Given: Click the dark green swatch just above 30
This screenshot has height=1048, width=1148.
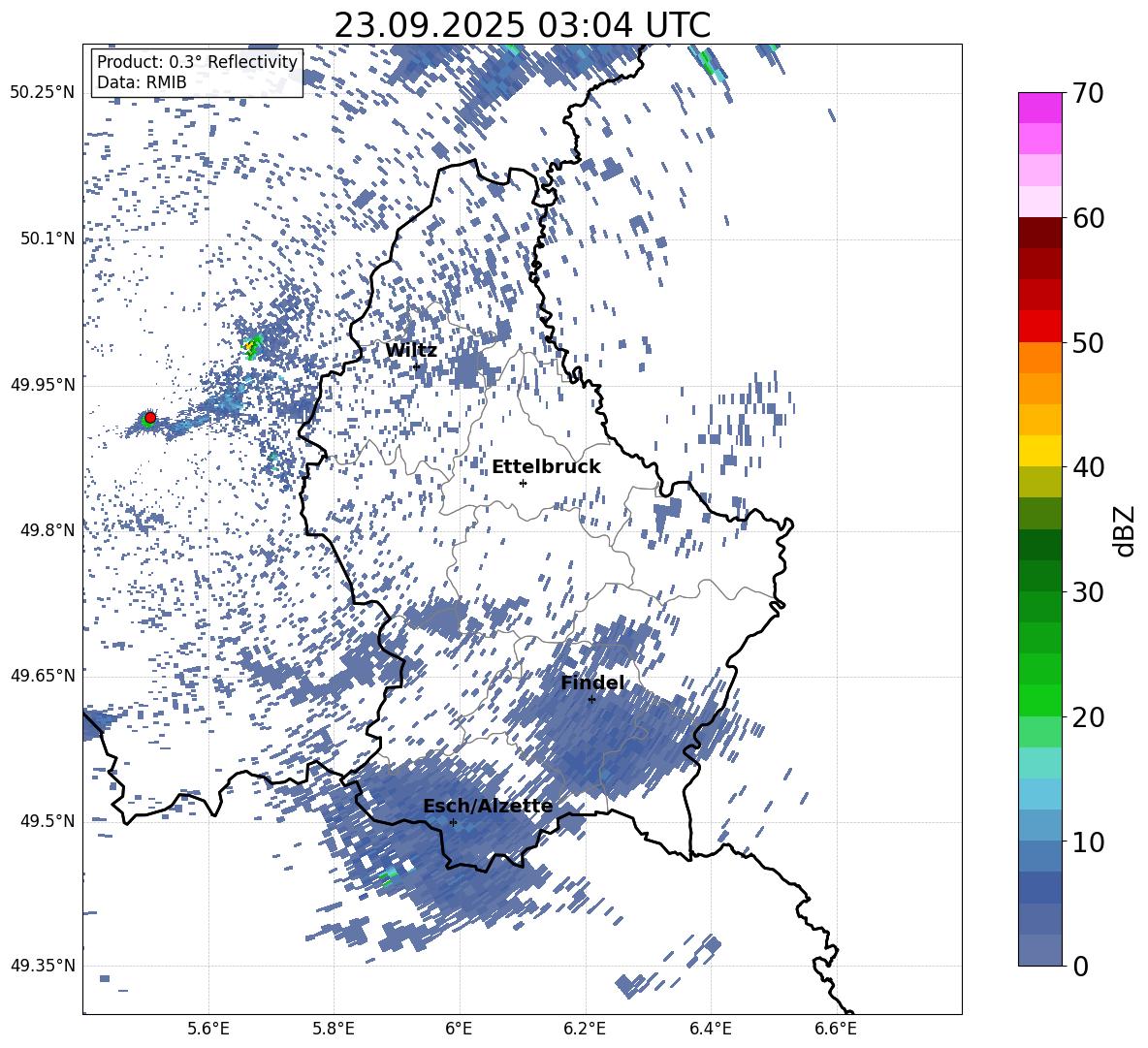Looking at the screenshot, I should (1039, 576).
